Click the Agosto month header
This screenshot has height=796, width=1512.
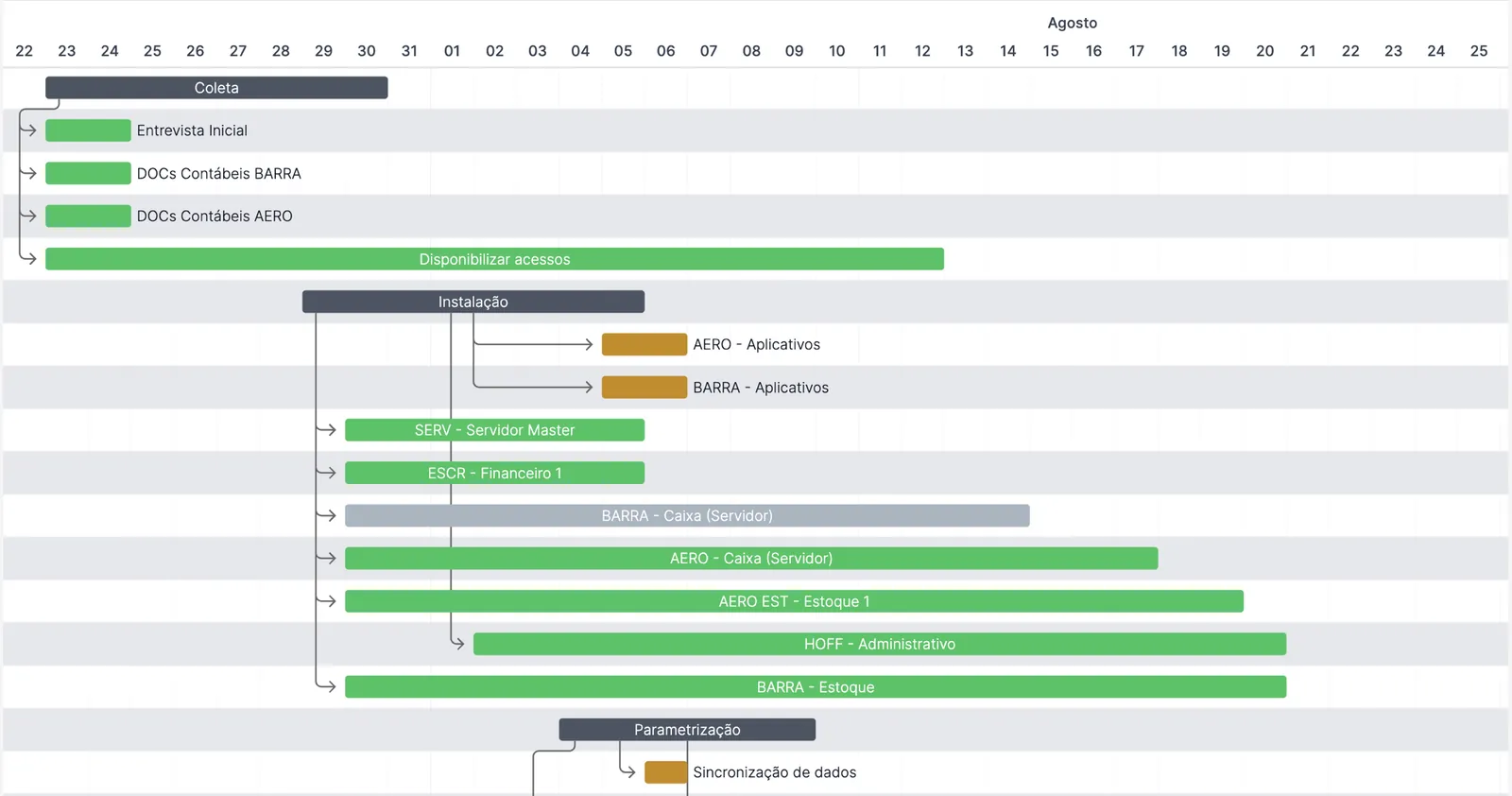1072,23
